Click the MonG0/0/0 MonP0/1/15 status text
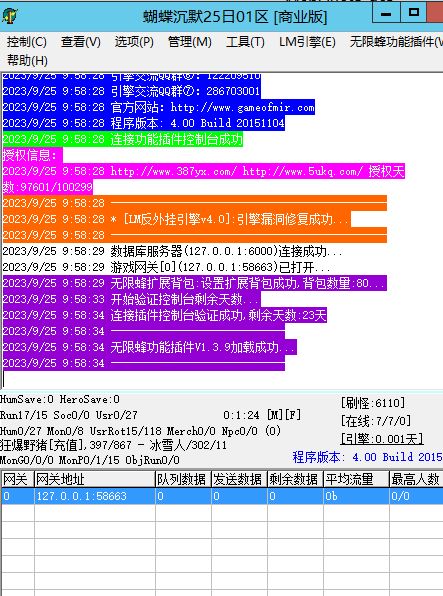The width and height of the screenshot is (443, 596). tap(90, 460)
